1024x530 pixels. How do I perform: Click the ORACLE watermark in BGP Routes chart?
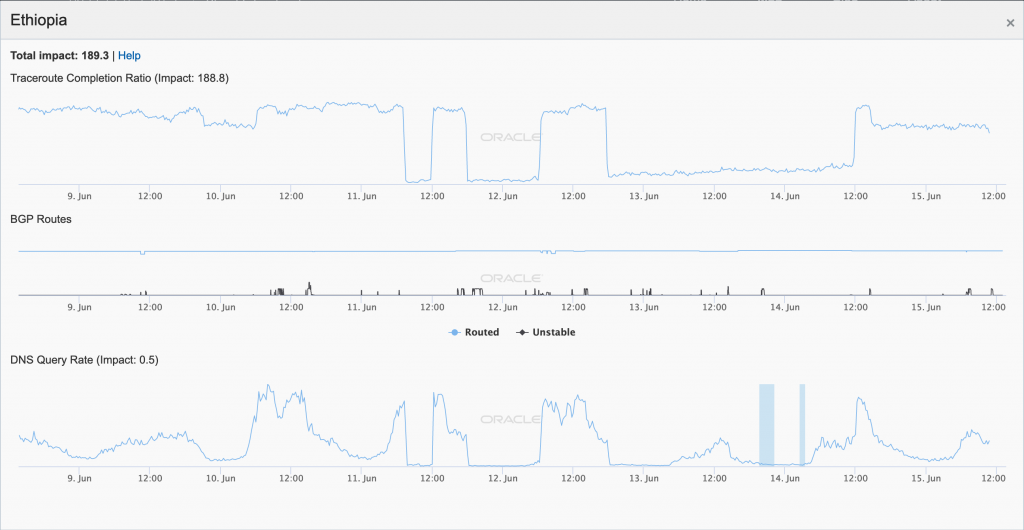coord(510,278)
